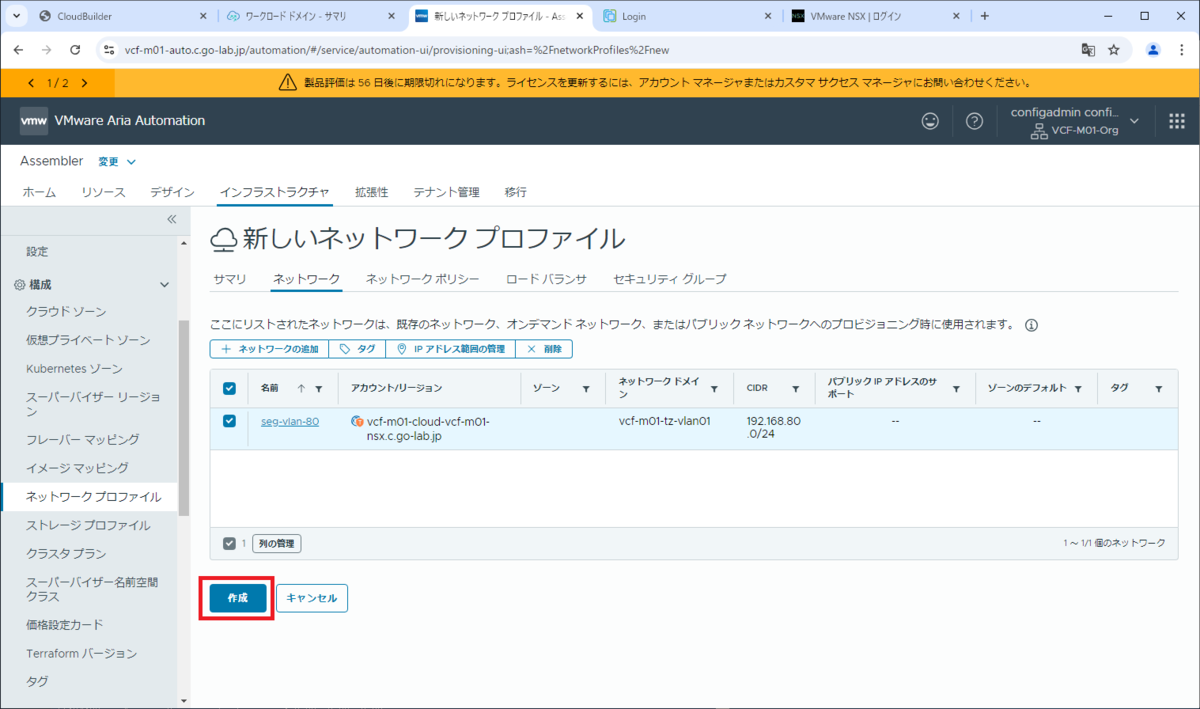
Task: Open クラウド ゾーン in sidebar
Action: pos(66,312)
